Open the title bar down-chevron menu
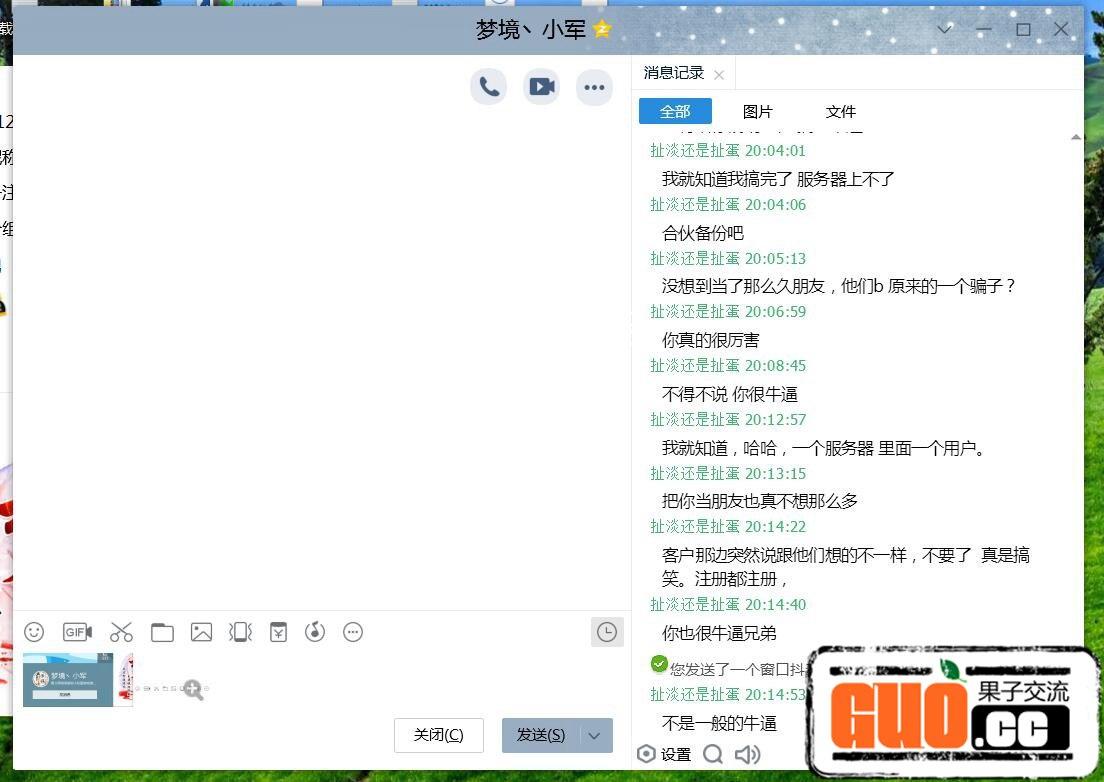1104x782 pixels. [x=944, y=30]
